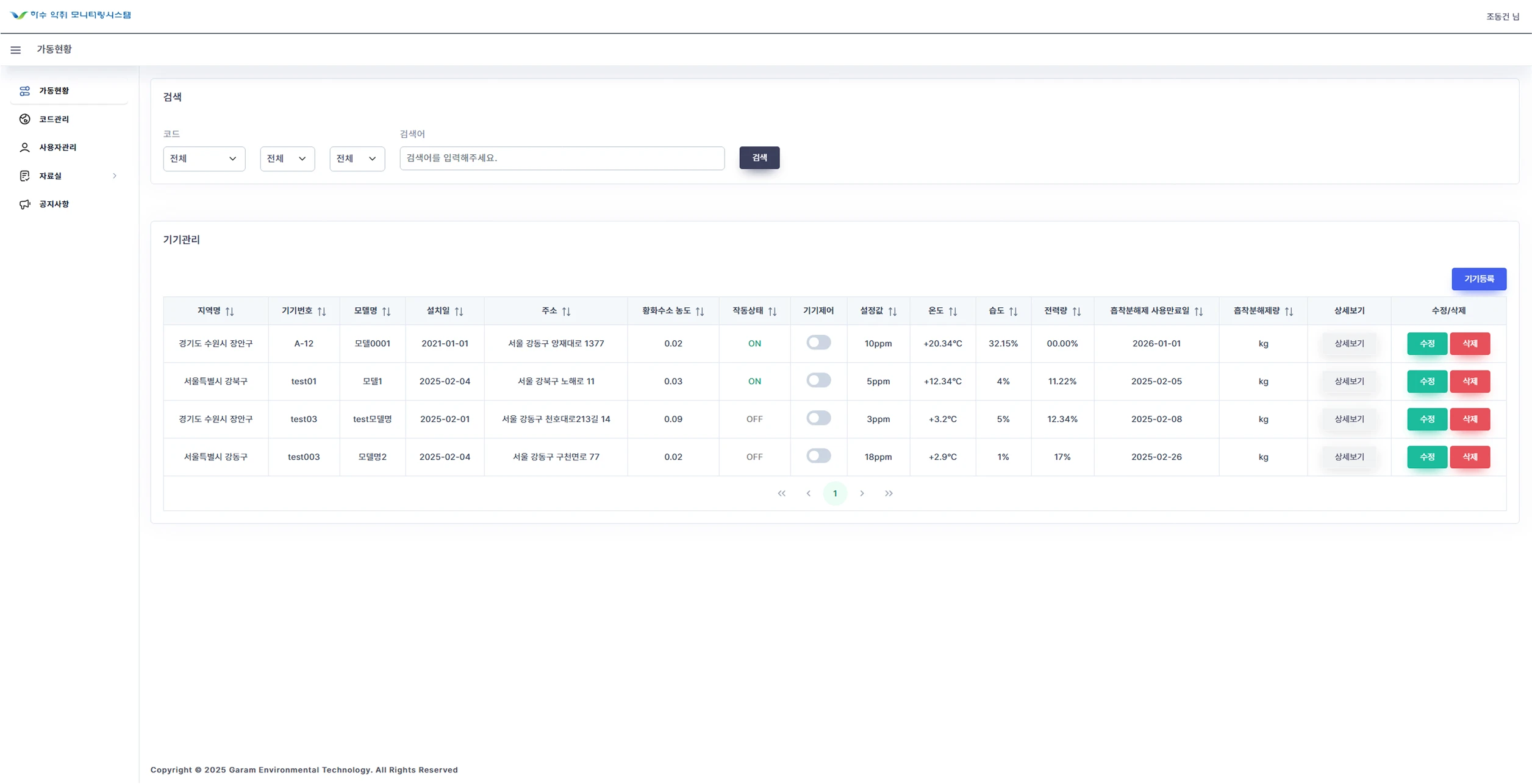Sort by 설치일 column arrows
Image resolution: width=1532 pixels, height=784 pixels.
click(x=459, y=311)
